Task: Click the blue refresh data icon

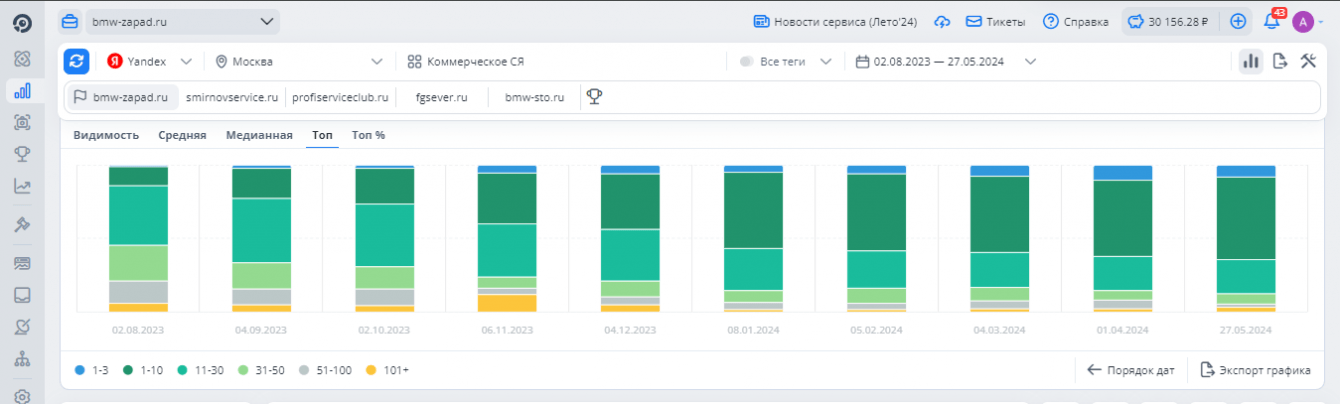Action: tap(77, 61)
